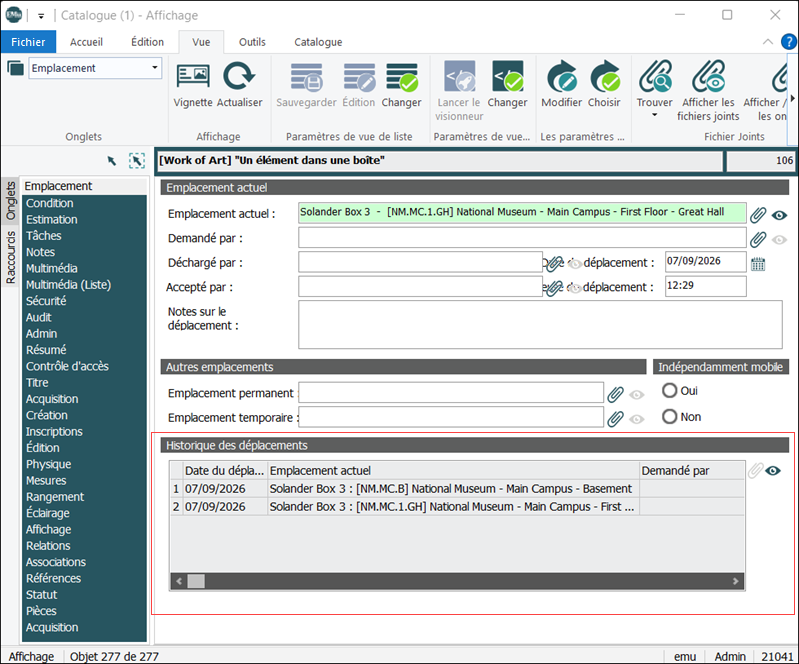
Task: Toggle eye icon beside Historique table
Action: (773, 471)
